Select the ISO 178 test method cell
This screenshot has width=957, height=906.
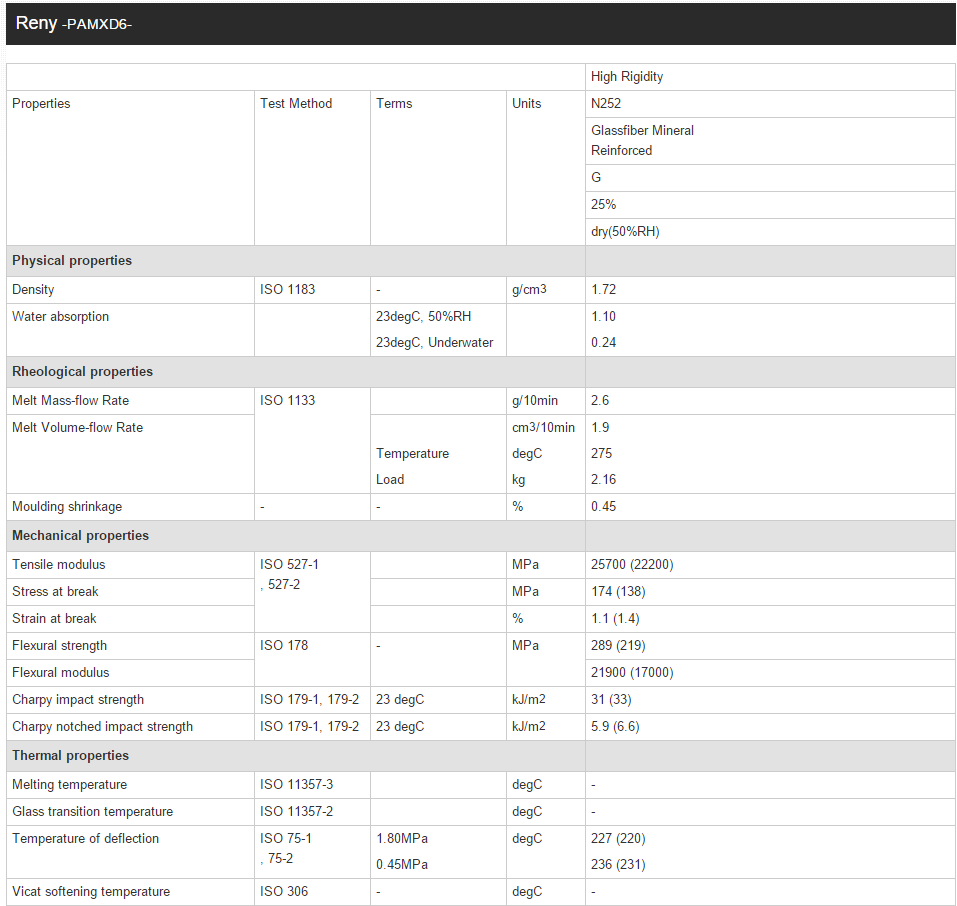(x=312, y=659)
